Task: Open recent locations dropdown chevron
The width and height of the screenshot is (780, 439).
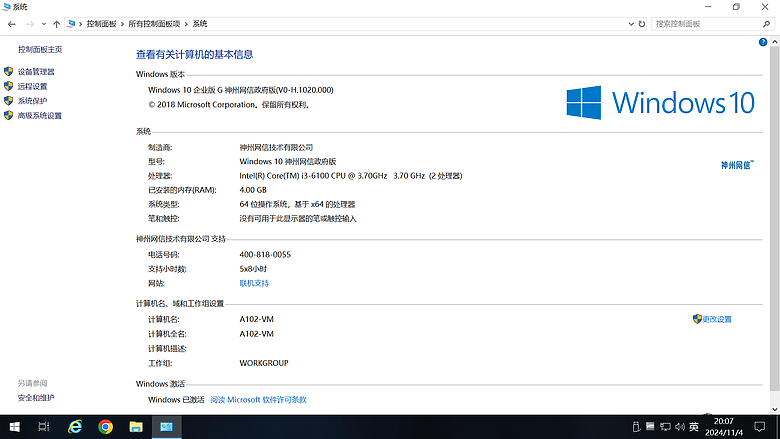Action: (x=44, y=24)
